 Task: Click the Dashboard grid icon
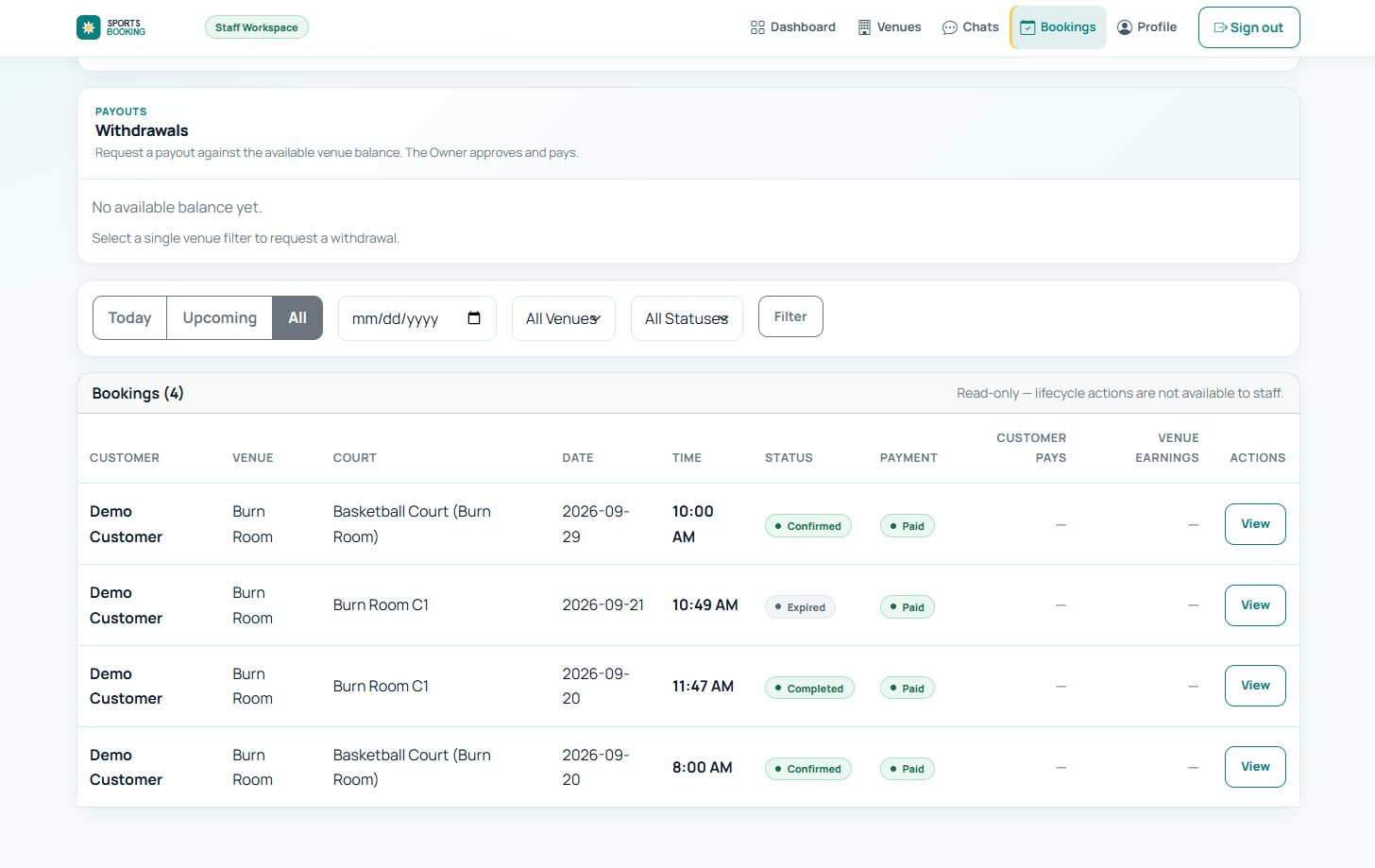[x=757, y=27]
